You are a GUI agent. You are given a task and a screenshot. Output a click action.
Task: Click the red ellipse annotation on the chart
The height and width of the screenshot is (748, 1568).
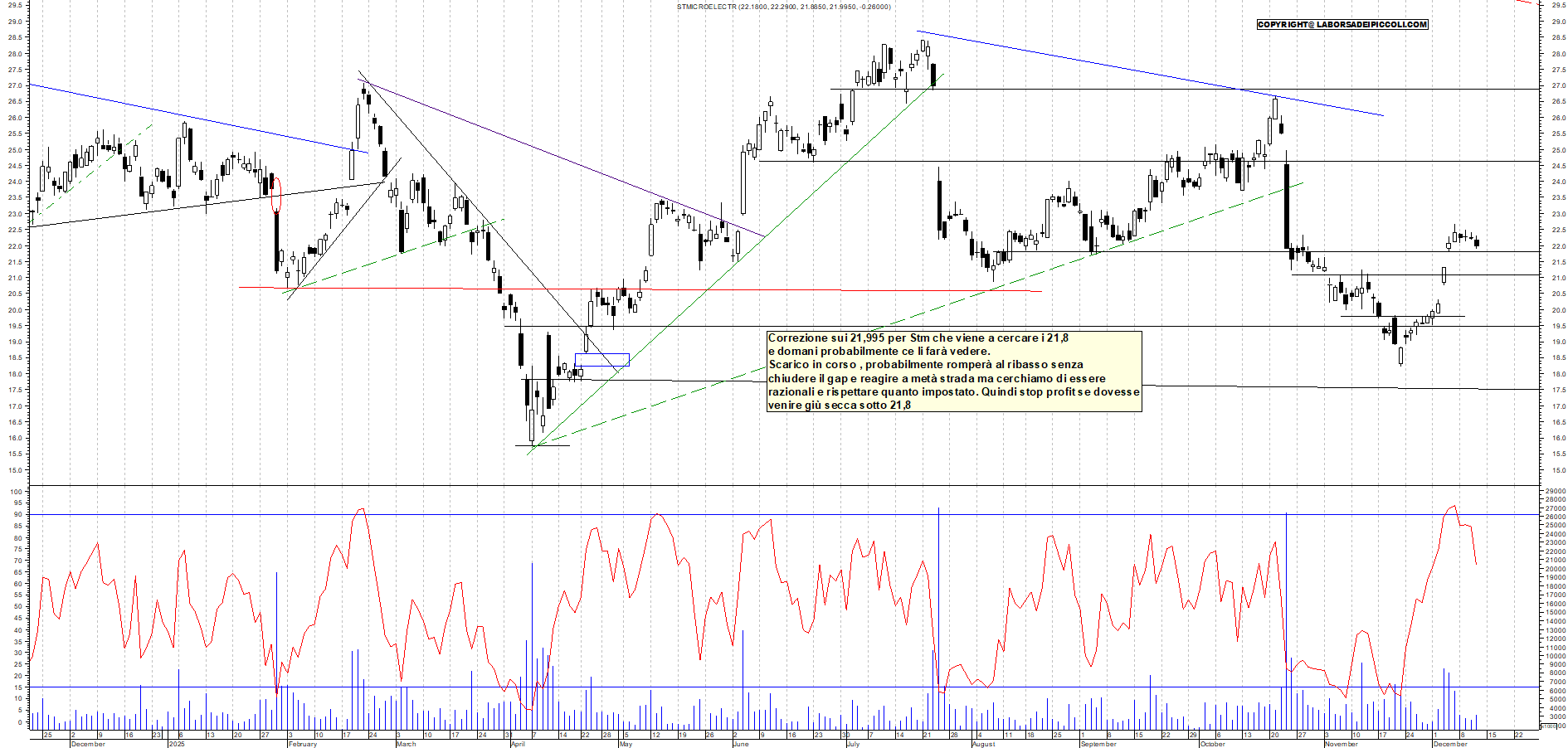(276, 195)
